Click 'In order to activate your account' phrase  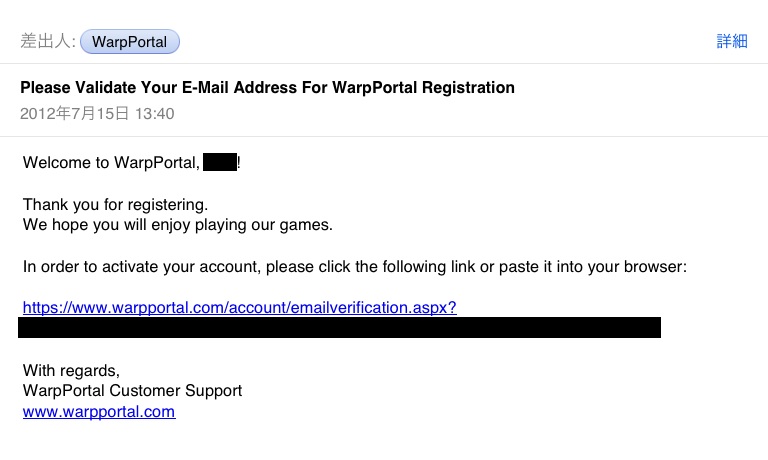tap(142, 267)
